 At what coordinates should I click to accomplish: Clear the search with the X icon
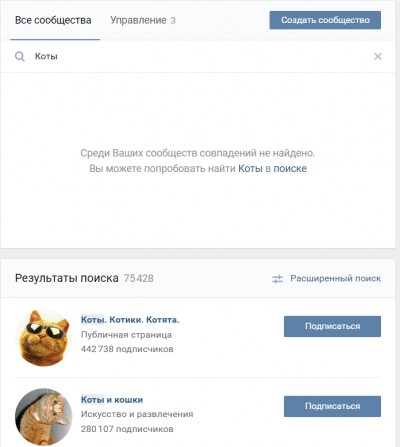(378, 56)
